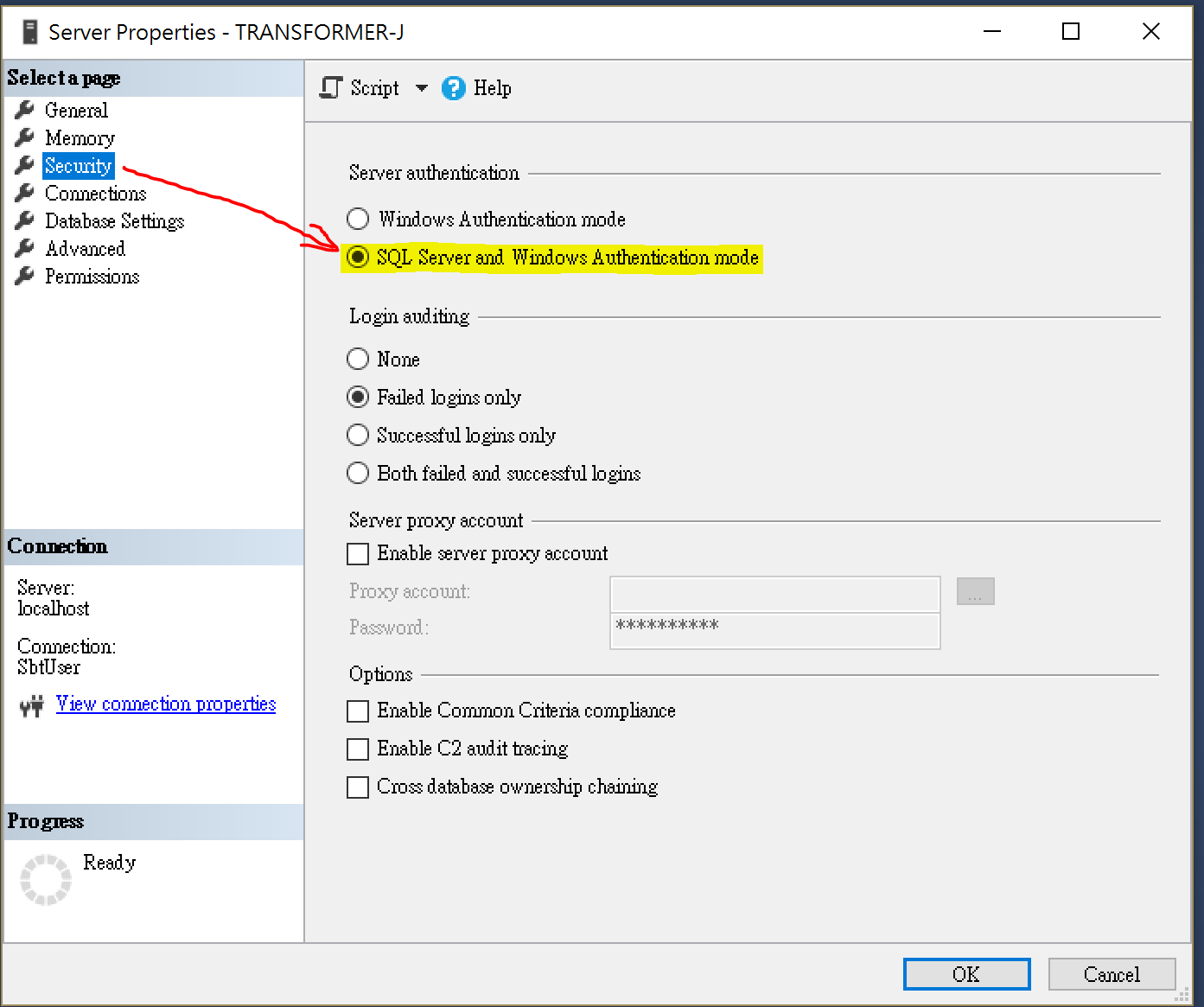Click the wrench icon beside Database Settings
This screenshot has width=1204, height=1007.
coord(25,220)
